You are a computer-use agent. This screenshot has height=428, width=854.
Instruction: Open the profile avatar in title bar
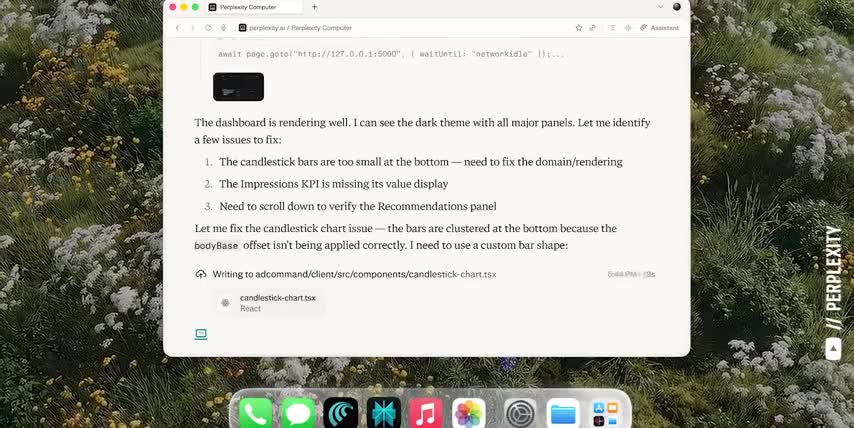pyautogui.click(x=677, y=7)
